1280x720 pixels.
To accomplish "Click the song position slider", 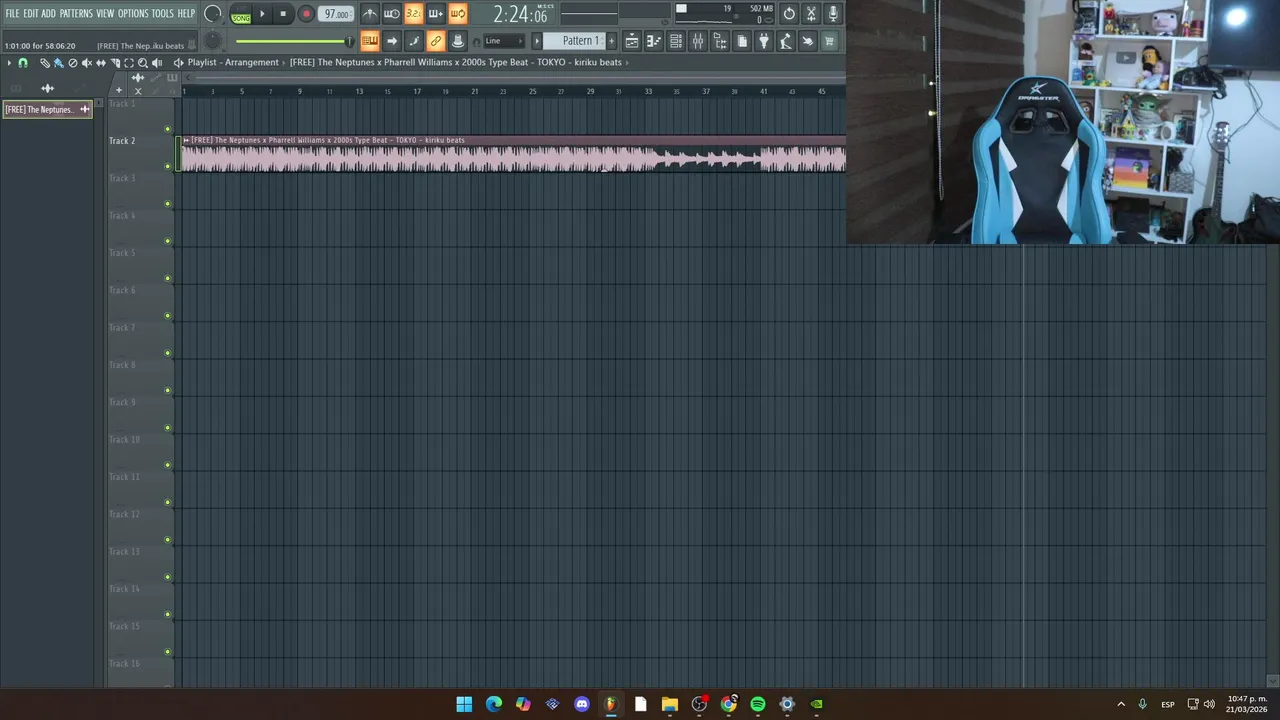I will 295,41.
